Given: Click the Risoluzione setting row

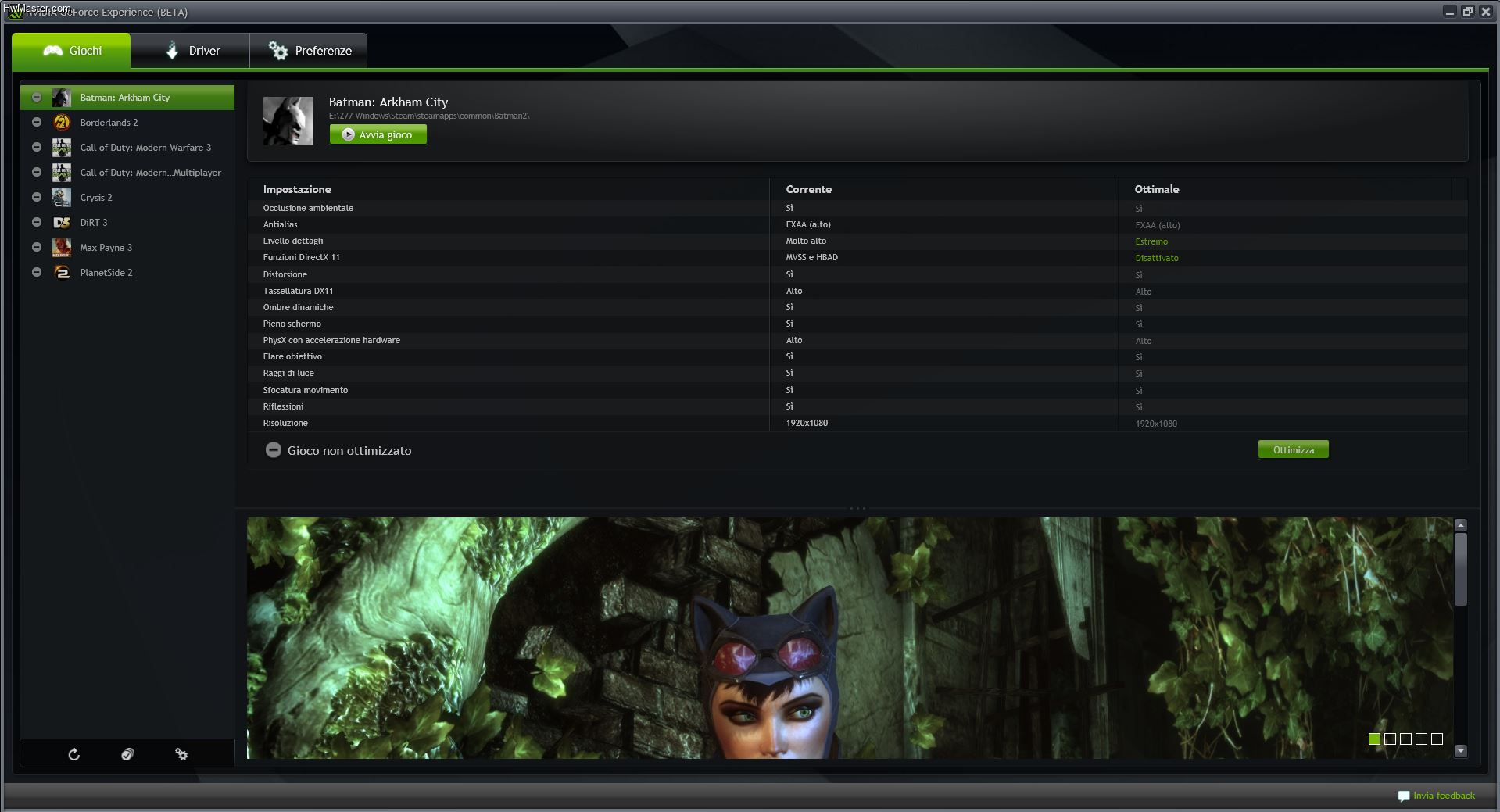Looking at the screenshot, I should pyautogui.click(x=857, y=423).
